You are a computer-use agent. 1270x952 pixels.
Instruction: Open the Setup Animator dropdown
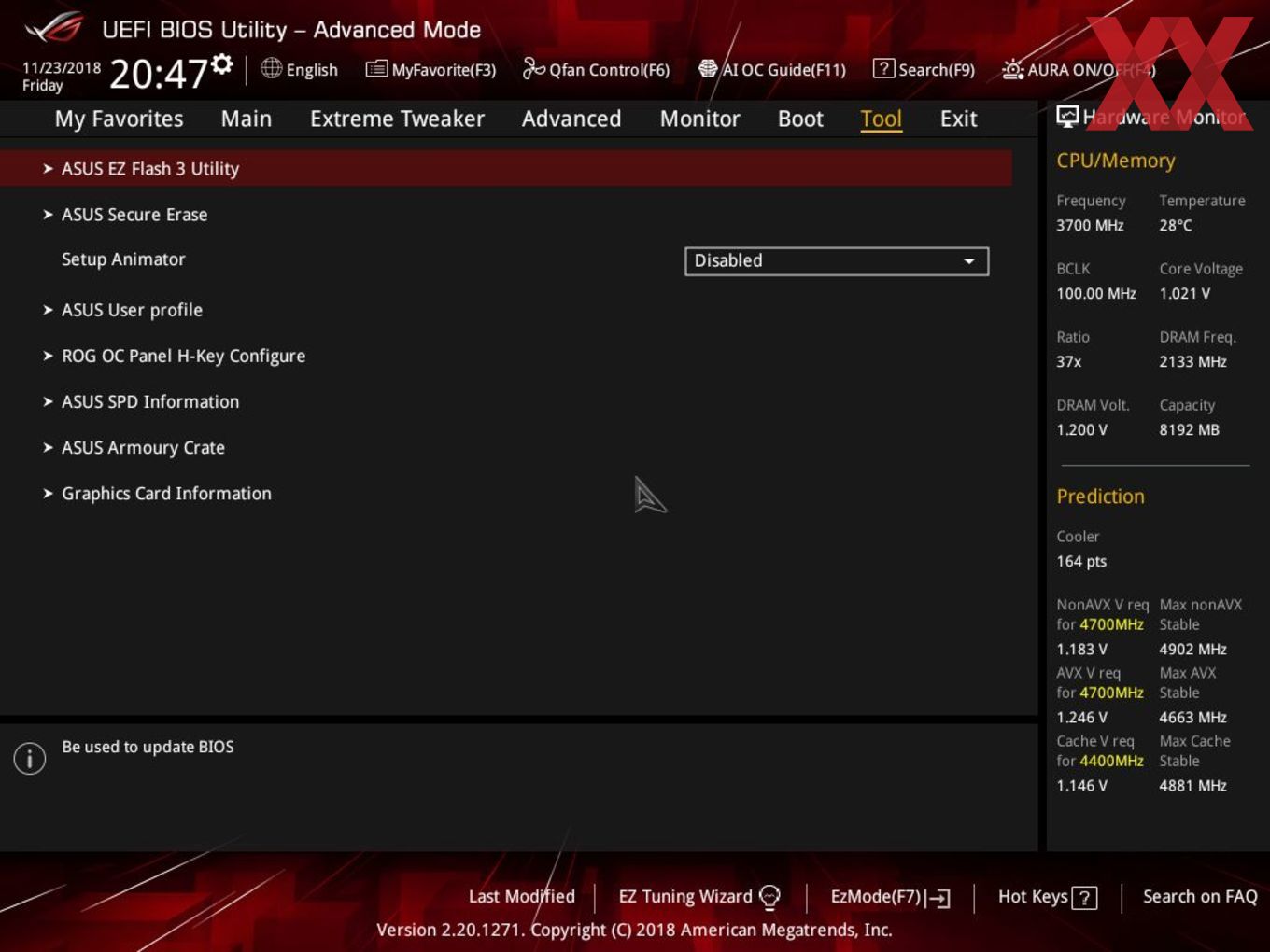click(x=837, y=261)
